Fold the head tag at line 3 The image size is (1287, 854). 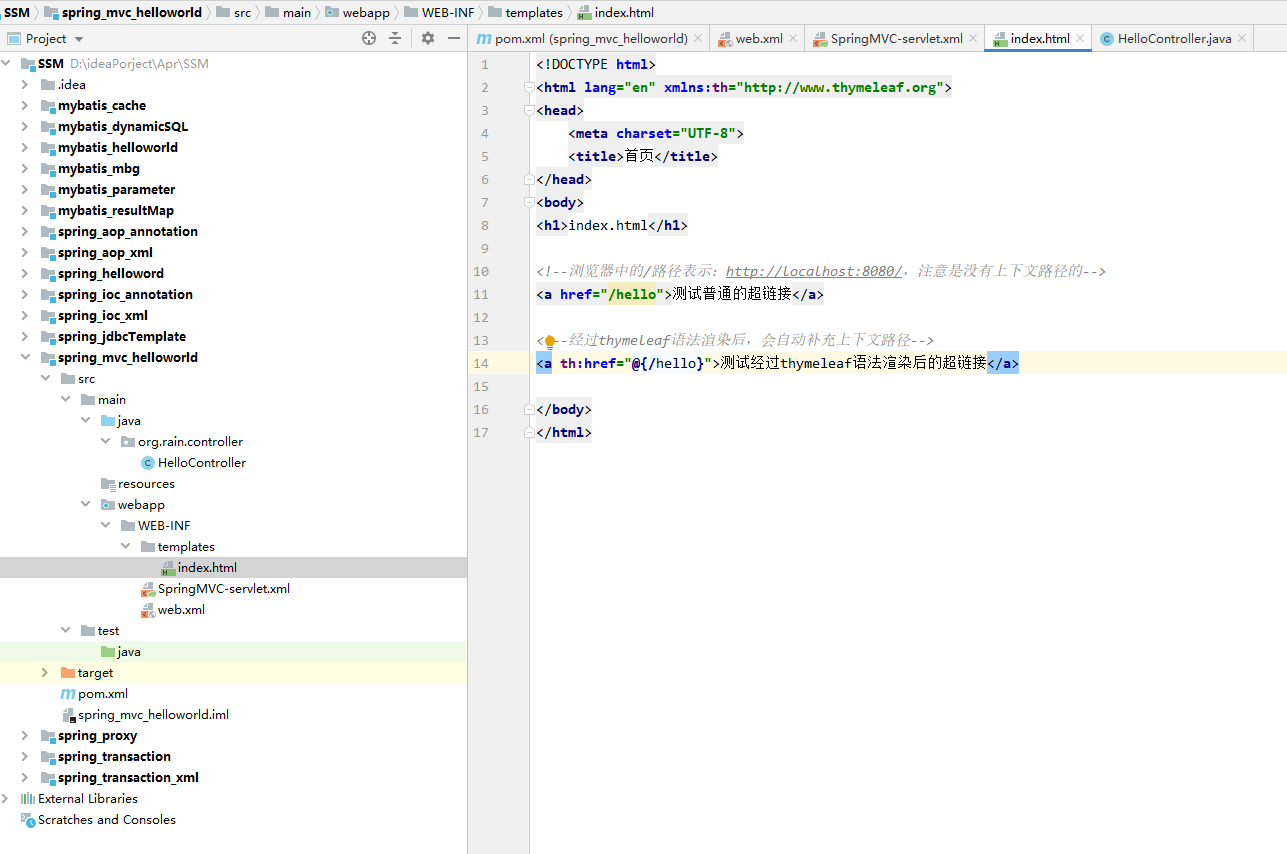[x=529, y=111]
